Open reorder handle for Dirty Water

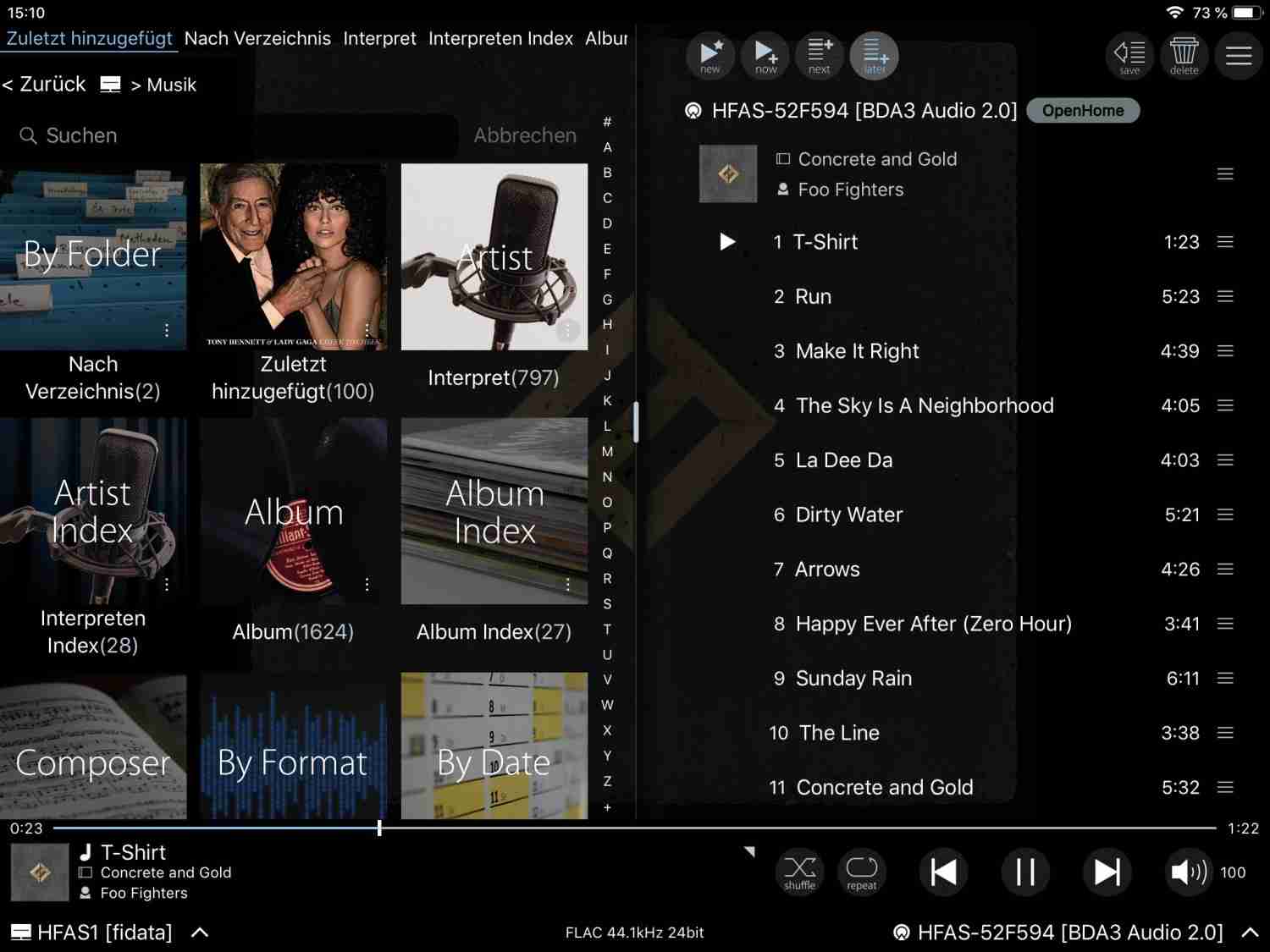point(1225,515)
